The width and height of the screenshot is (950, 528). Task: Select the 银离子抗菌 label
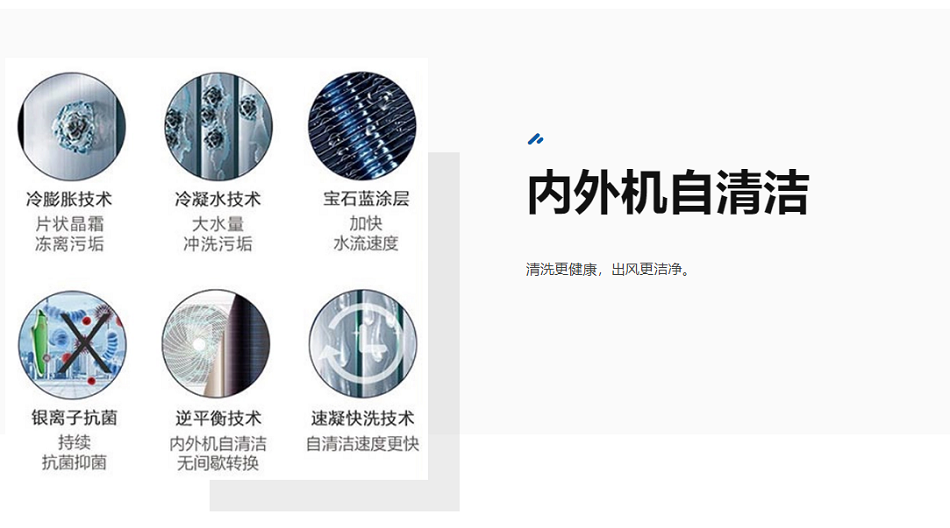(x=74, y=418)
